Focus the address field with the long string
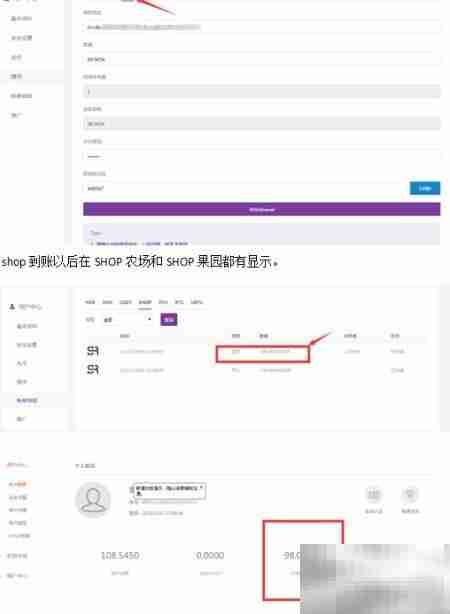The width and height of the screenshot is (450, 614). point(262,27)
